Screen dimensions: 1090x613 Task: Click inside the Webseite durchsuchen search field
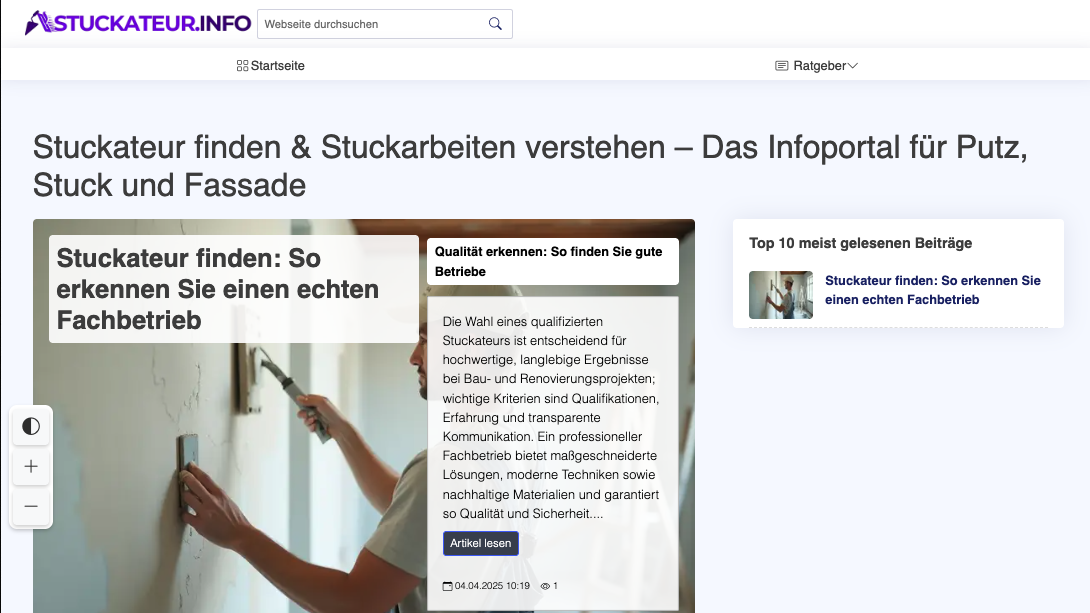370,23
